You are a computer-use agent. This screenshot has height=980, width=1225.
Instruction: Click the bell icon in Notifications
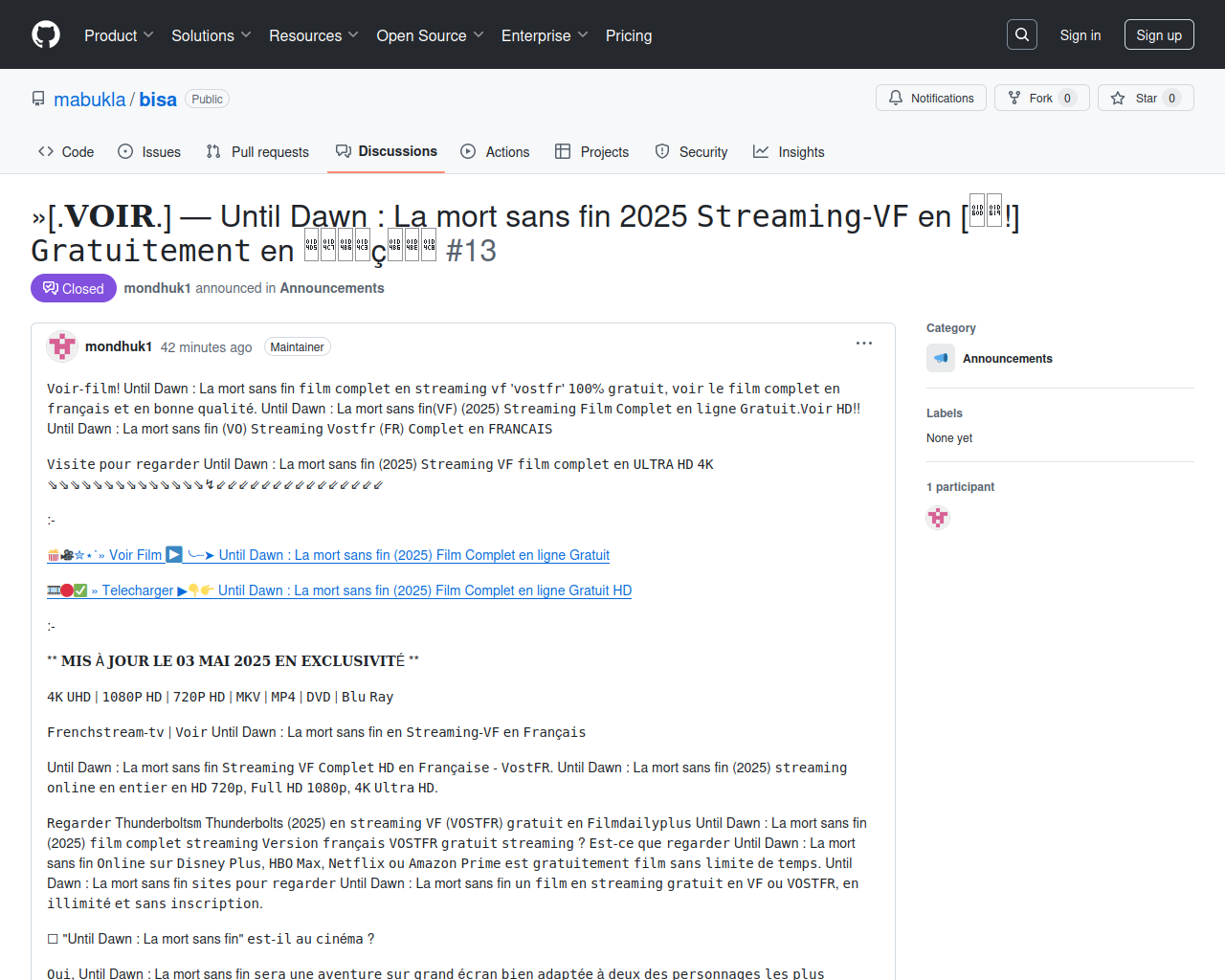[896, 98]
